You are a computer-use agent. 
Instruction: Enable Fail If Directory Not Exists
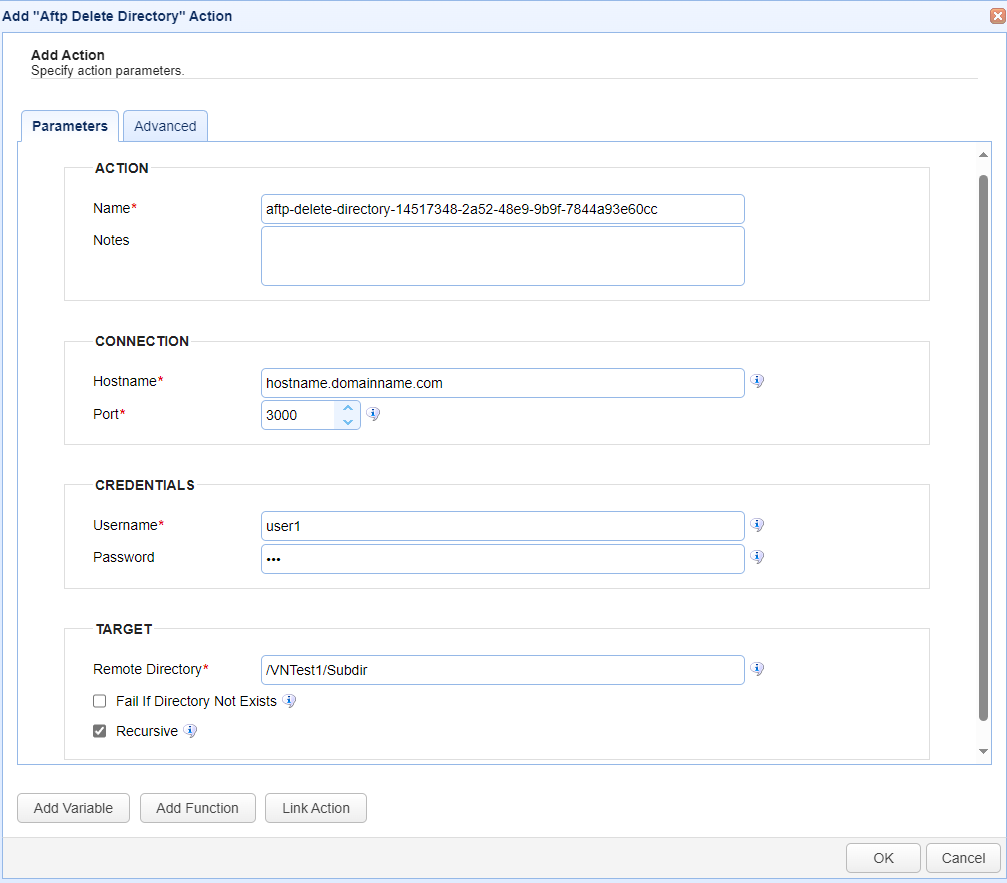99,700
